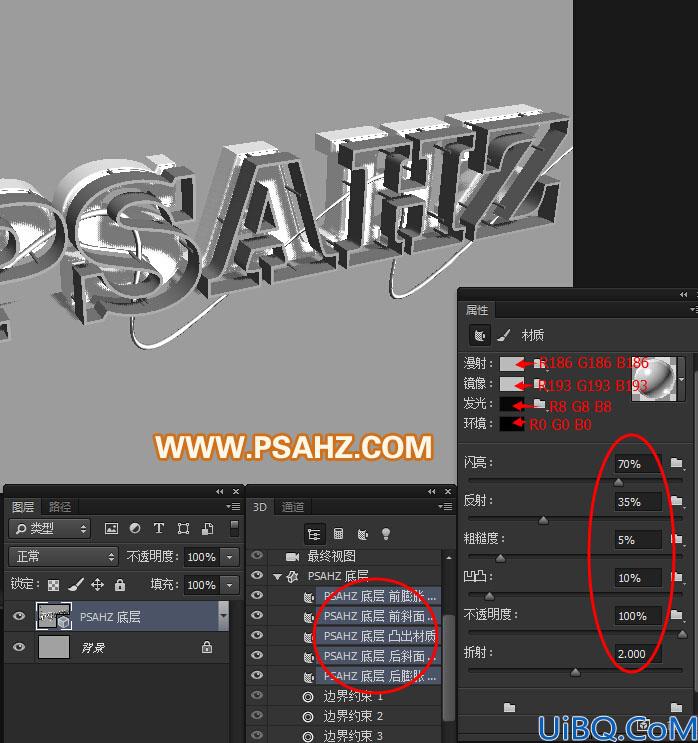Click the 漫射 diffuse color swatch
698x743 pixels.
tap(512, 363)
